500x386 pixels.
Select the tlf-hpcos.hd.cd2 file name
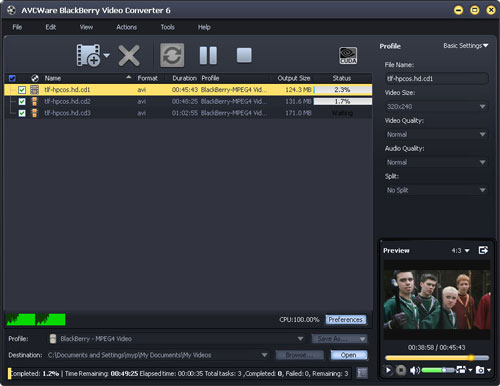coord(67,101)
